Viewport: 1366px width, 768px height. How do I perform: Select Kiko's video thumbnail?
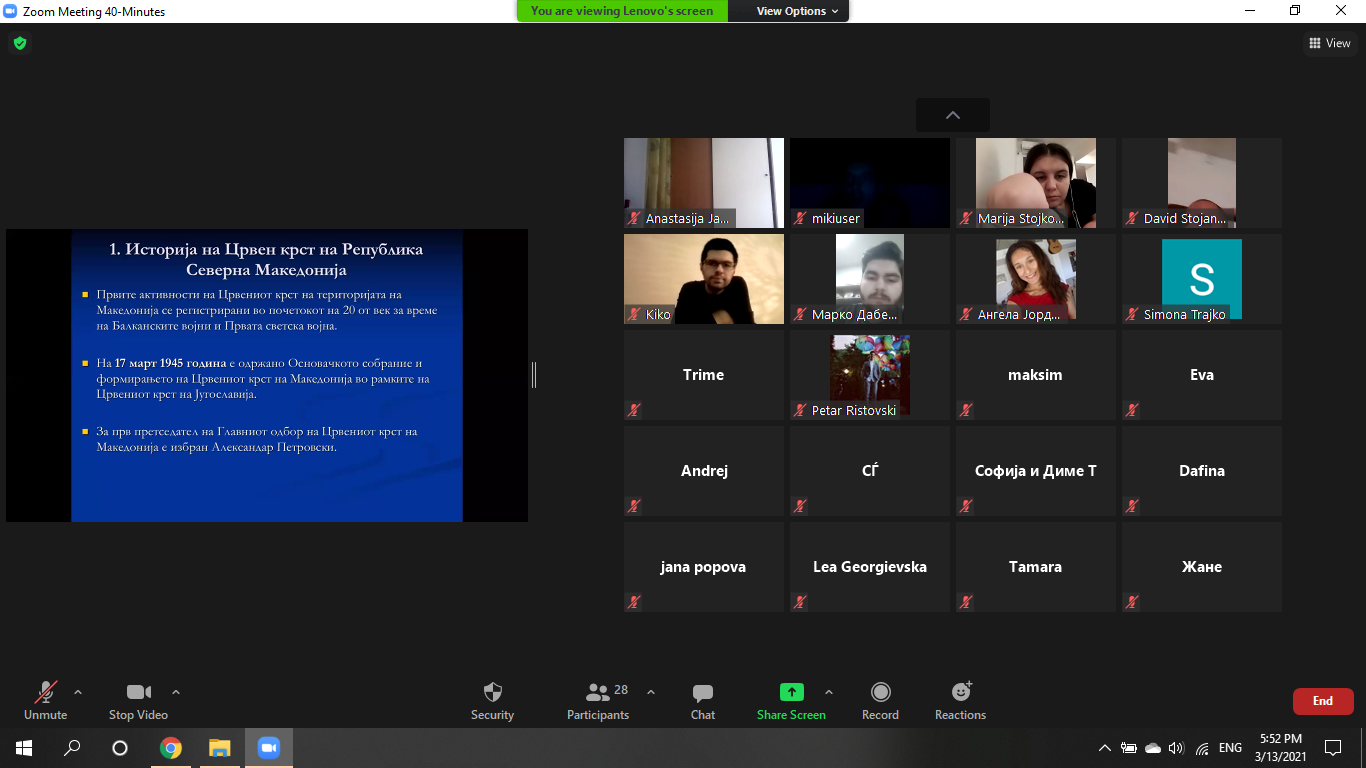704,279
